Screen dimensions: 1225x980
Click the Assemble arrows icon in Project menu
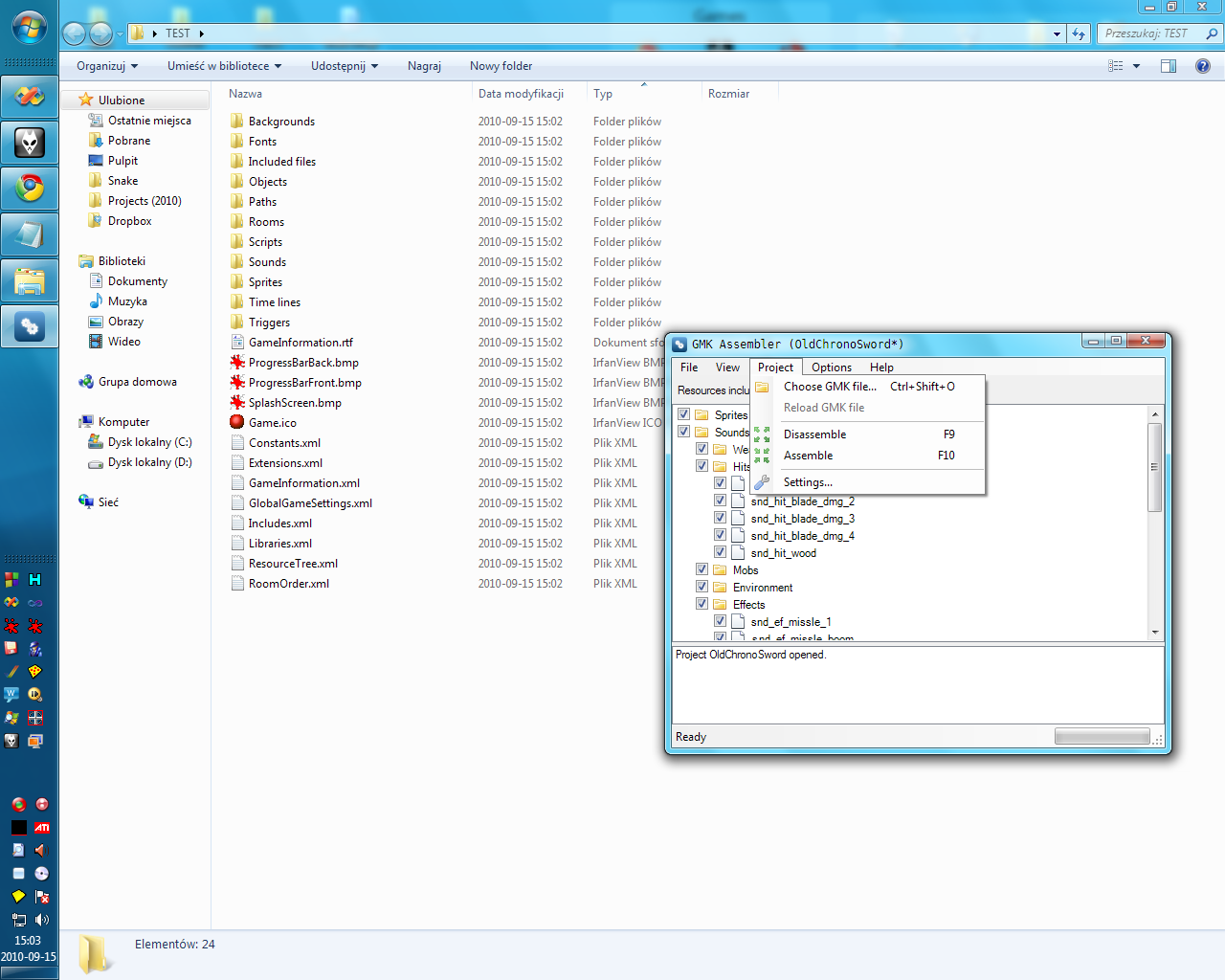762,456
